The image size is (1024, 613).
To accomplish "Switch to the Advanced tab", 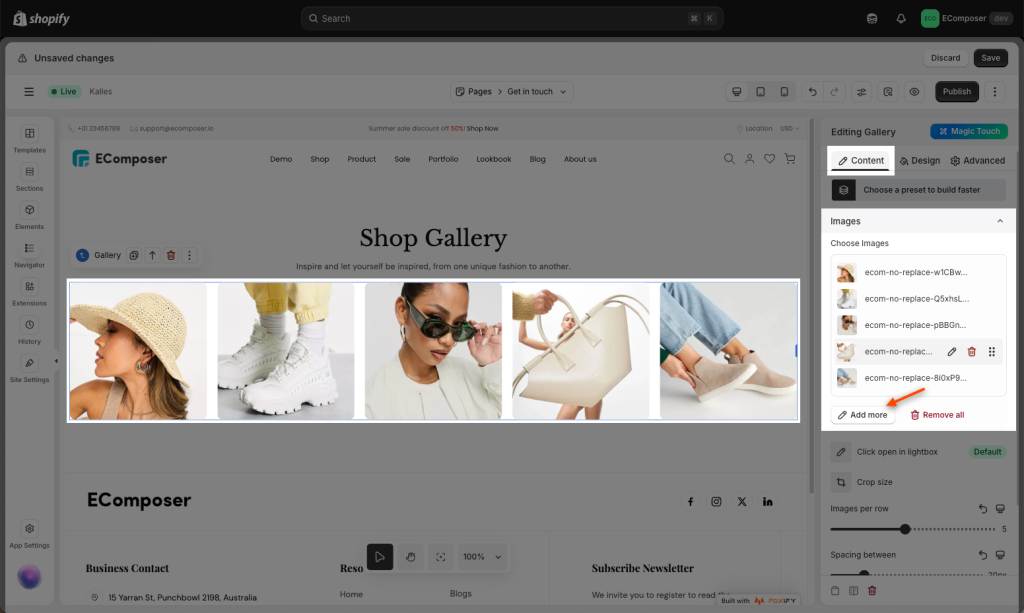I will tap(977, 161).
